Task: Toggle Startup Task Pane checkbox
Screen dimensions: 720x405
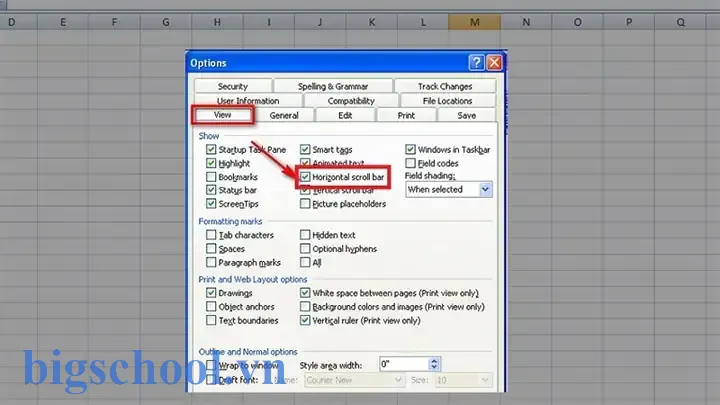Action: coord(211,149)
